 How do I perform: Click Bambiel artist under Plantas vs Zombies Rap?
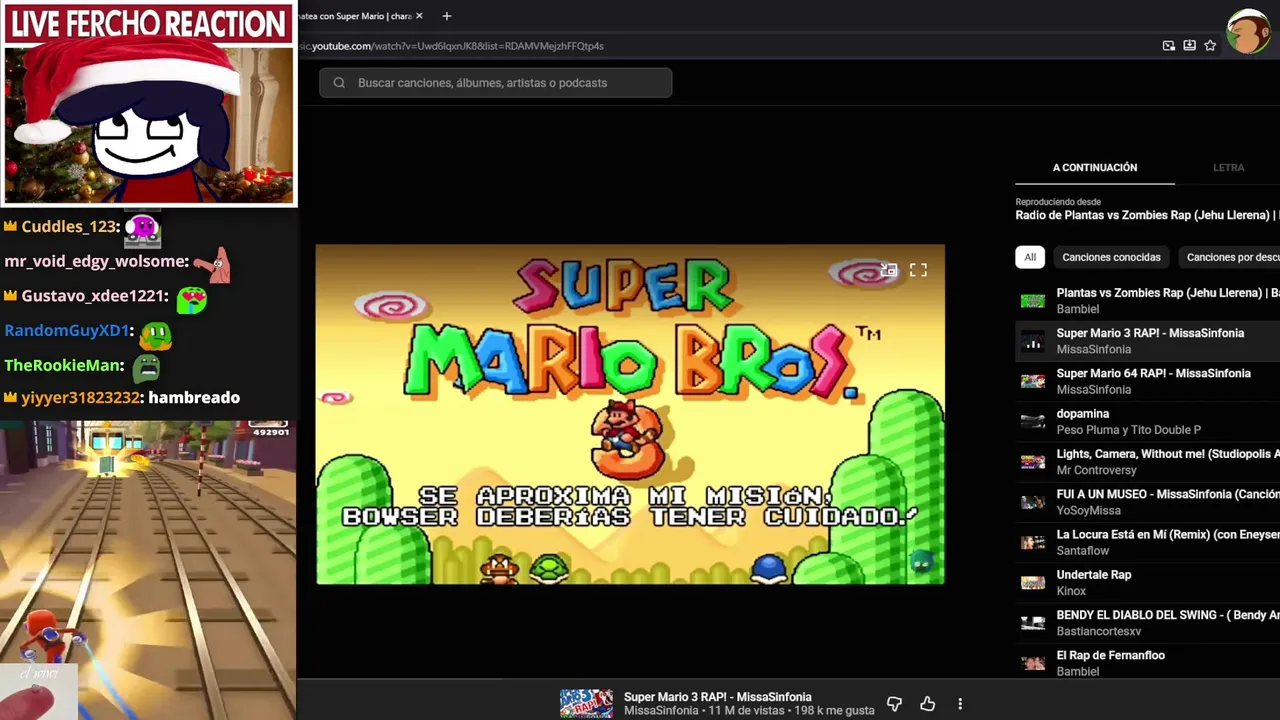tap(1078, 309)
